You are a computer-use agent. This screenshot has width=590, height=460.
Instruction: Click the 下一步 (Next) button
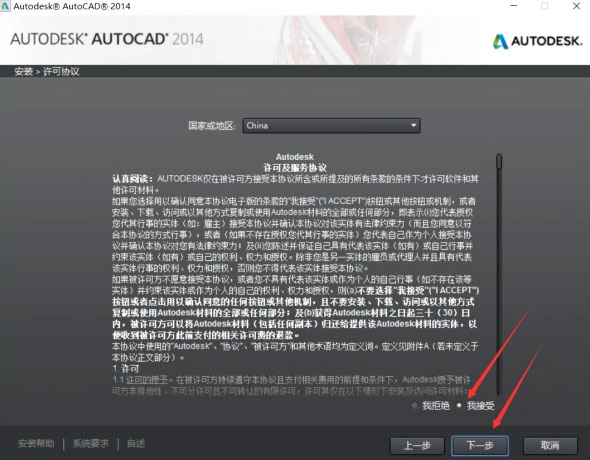tap(480, 446)
